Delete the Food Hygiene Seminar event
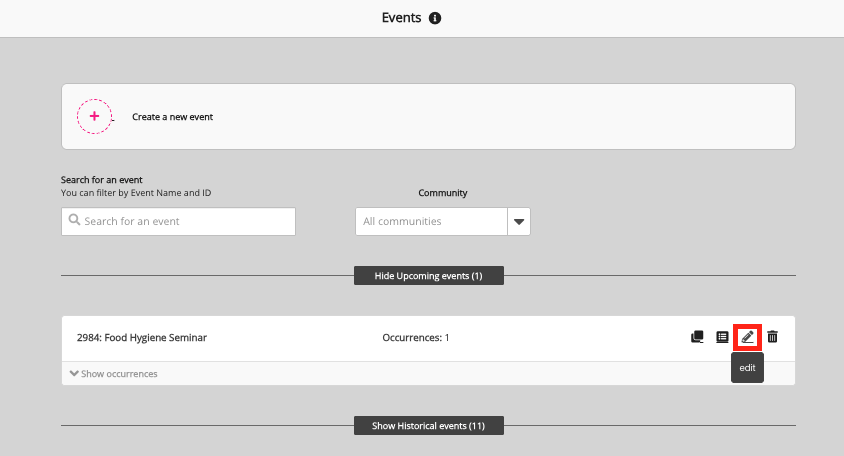This screenshot has height=456, width=844. [772, 337]
